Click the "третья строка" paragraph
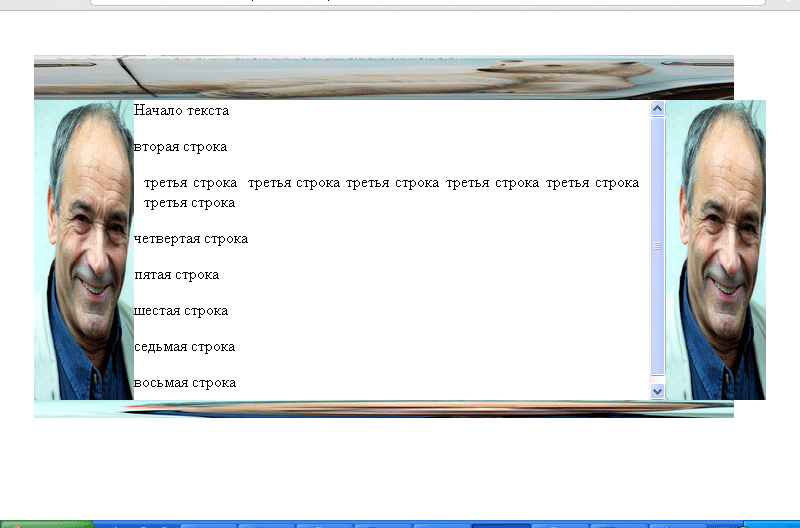Viewport: 800px width, 528px height. (391, 192)
